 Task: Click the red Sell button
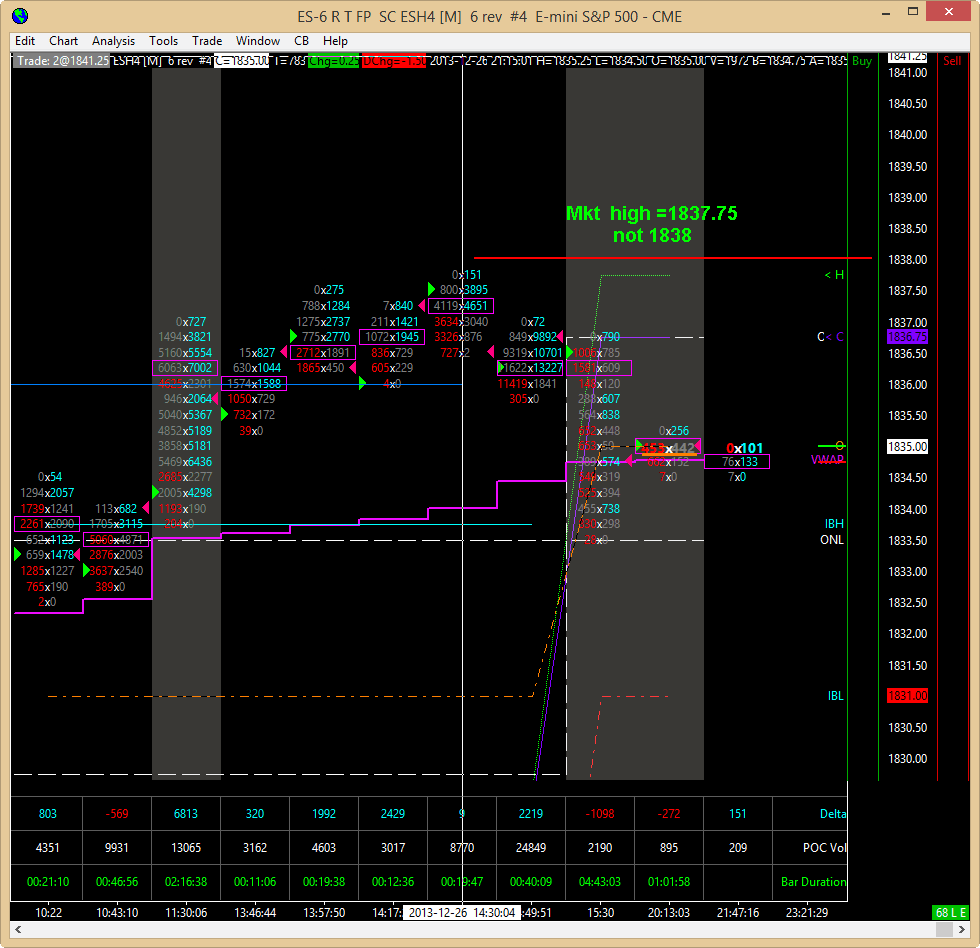[x=952, y=61]
